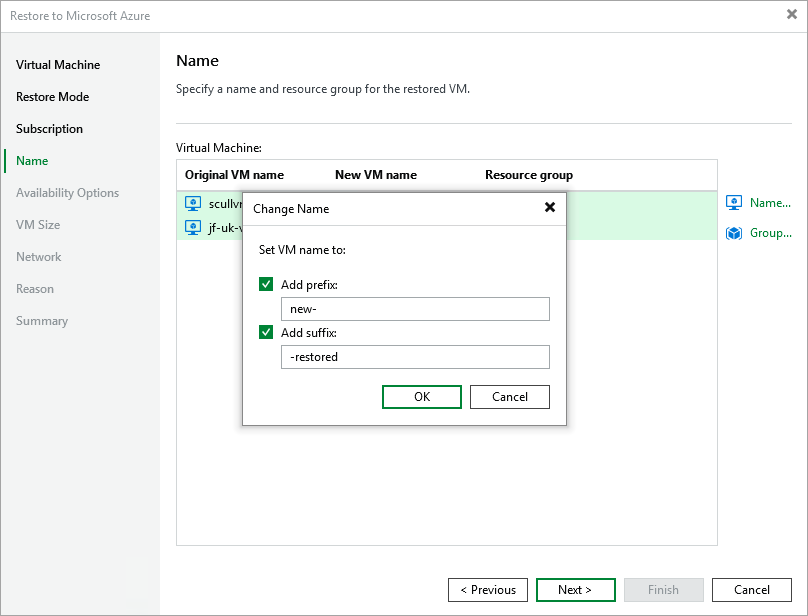Proceed with the Next button
Image resolution: width=808 pixels, height=616 pixels.
576,590
